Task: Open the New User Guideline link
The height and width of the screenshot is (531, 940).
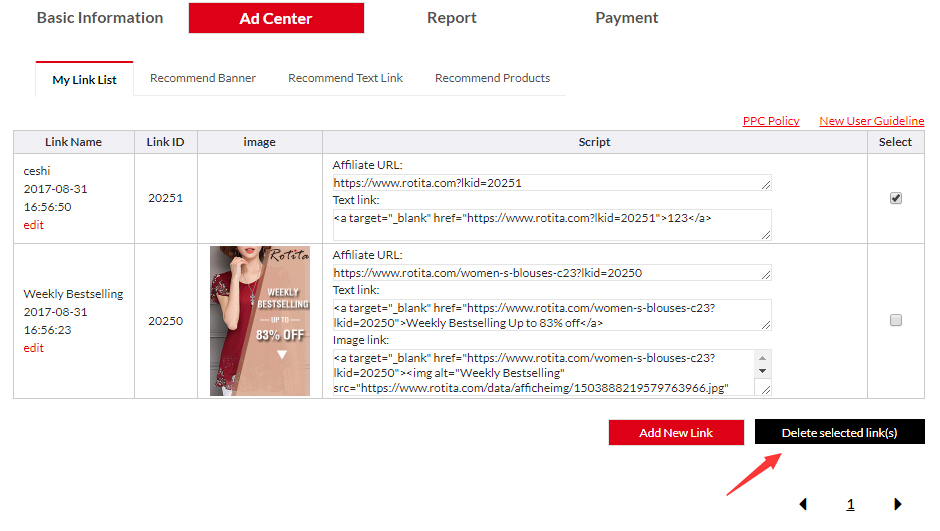Action: (x=872, y=121)
